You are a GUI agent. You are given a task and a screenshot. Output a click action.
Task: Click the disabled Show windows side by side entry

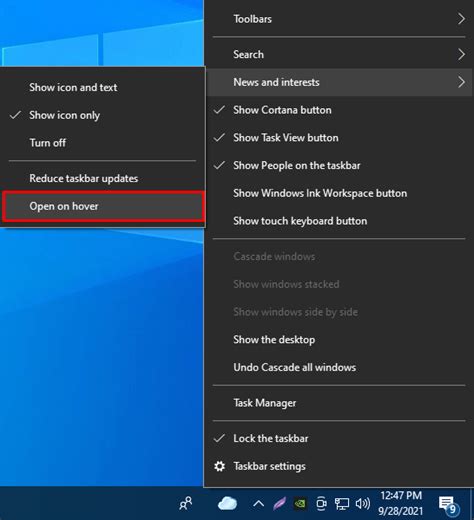[339, 312]
